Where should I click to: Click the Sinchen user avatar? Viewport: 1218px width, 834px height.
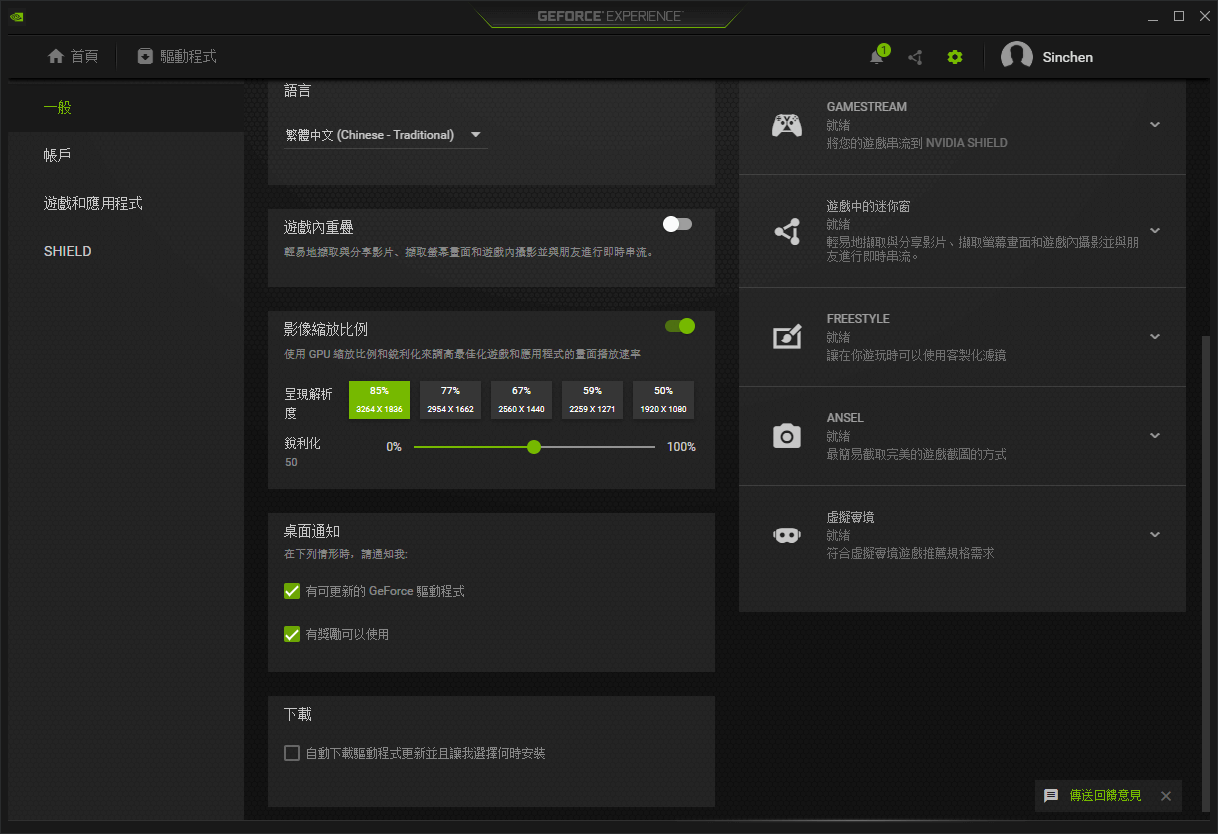pyautogui.click(x=1017, y=56)
